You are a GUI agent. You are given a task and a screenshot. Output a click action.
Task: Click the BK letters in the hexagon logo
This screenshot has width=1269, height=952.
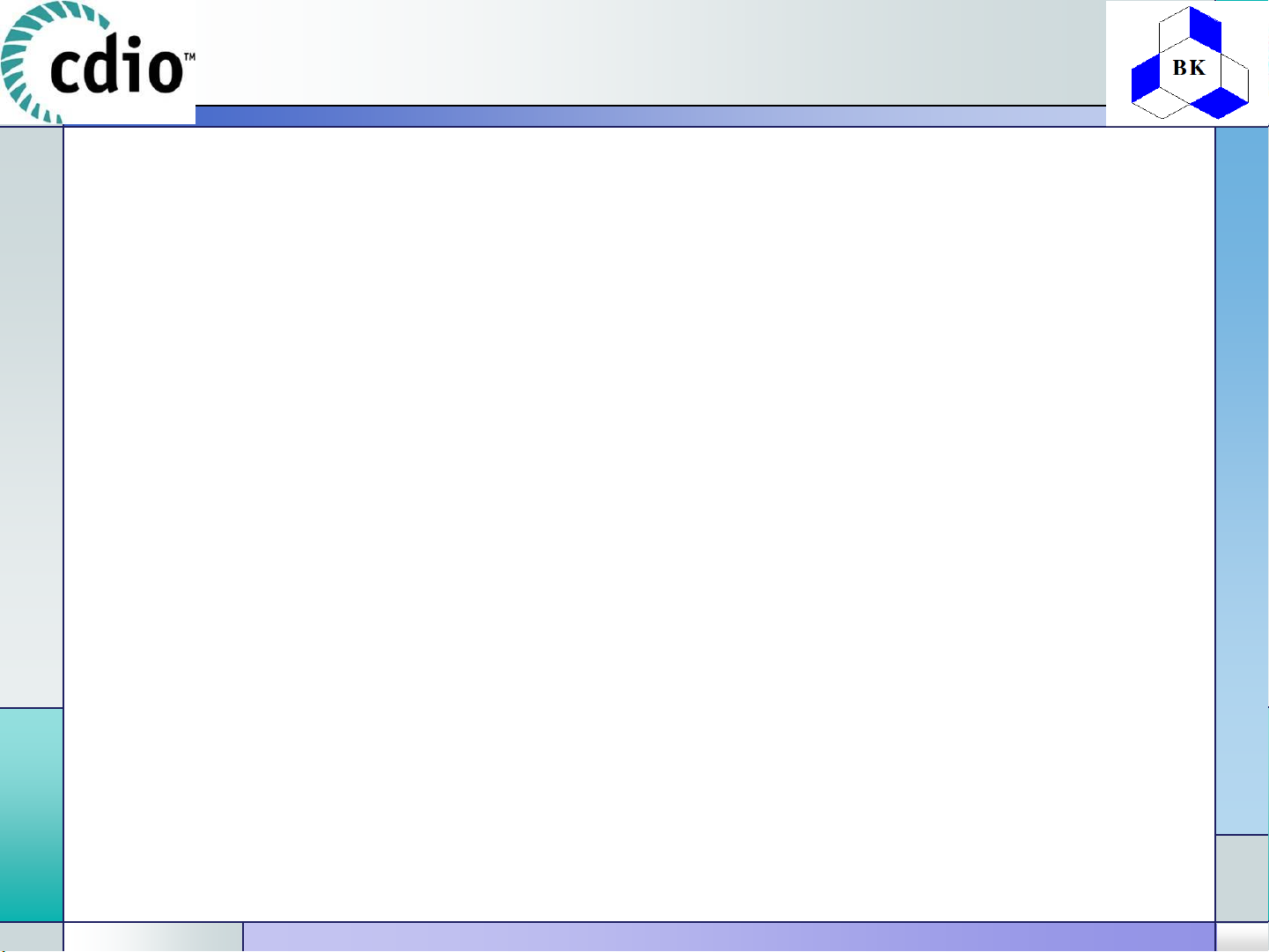(x=1189, y=68)
